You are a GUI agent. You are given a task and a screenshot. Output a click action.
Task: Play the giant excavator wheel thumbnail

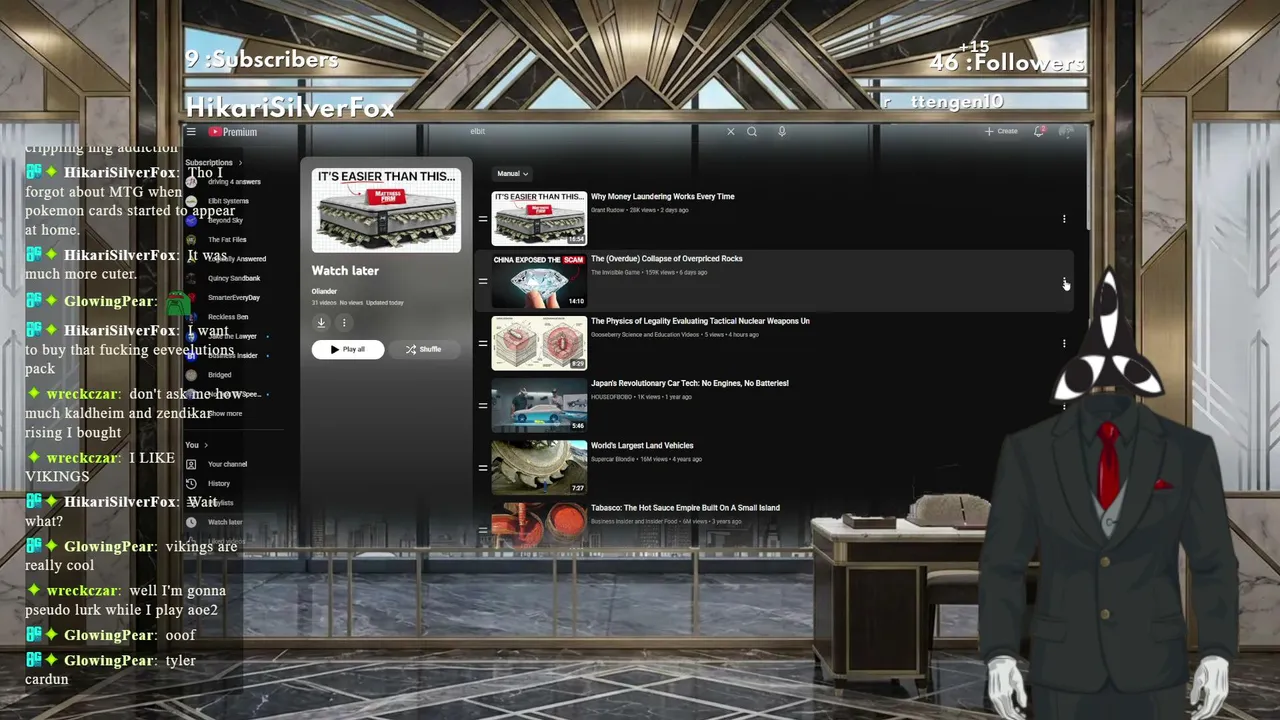tap(539, 468)
